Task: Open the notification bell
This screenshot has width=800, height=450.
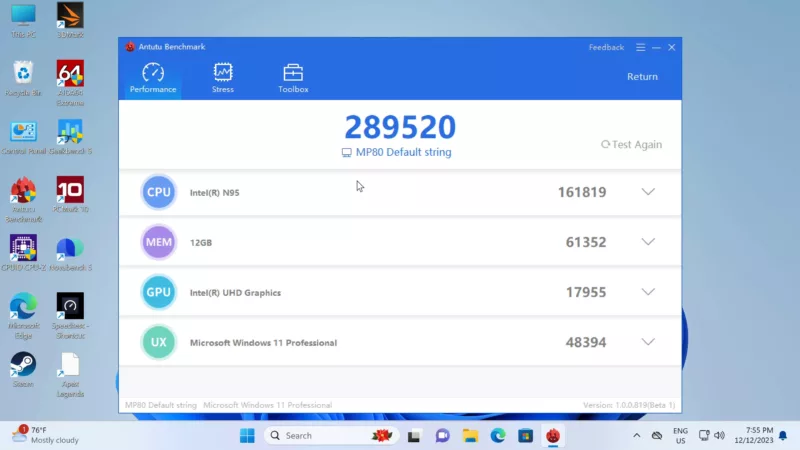Action: click(x=783, y=436)
